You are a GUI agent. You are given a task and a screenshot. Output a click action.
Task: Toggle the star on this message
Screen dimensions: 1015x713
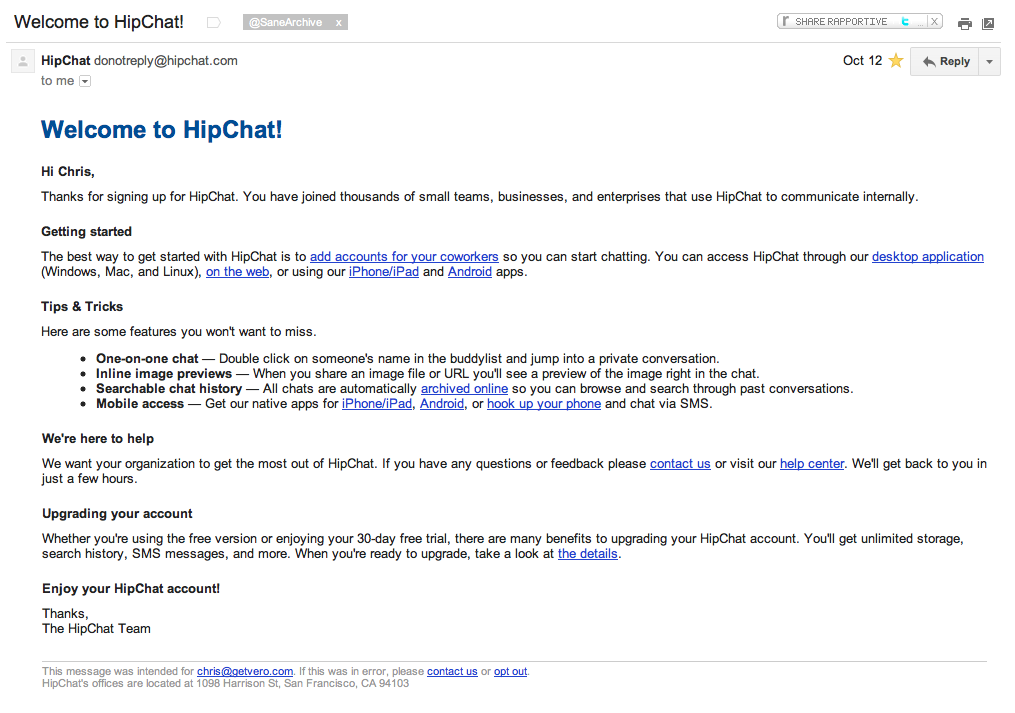coord(896,61)
